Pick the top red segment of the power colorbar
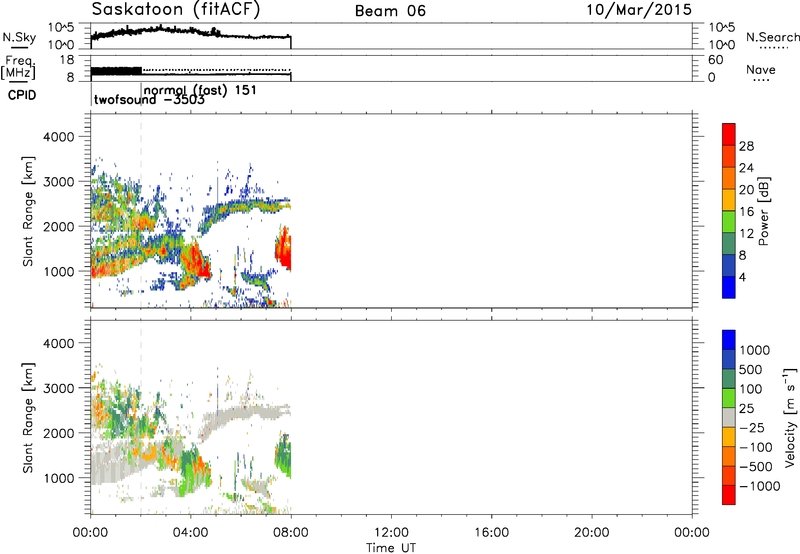This screenshot has width=800, height=554. click(729, 134)
